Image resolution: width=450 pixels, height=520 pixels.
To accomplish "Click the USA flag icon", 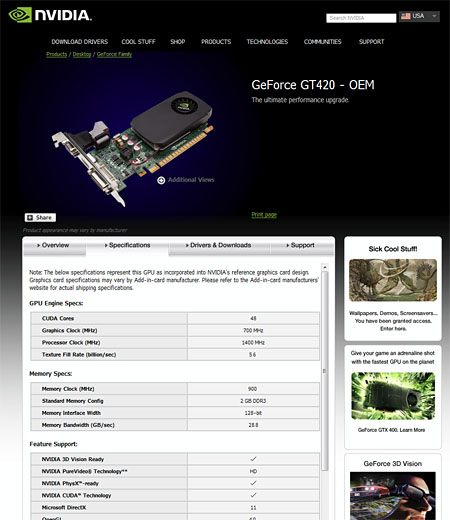I will pos(406,16).
